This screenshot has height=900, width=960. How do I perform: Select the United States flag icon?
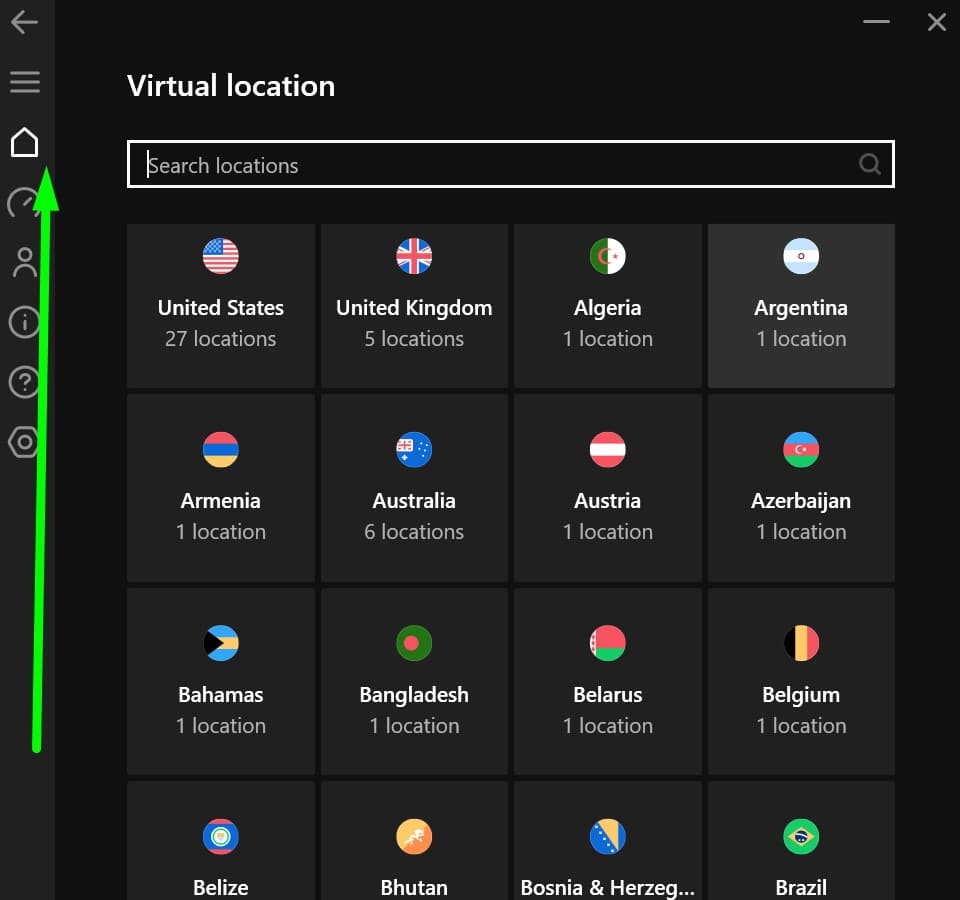click(x=220, y=256)
